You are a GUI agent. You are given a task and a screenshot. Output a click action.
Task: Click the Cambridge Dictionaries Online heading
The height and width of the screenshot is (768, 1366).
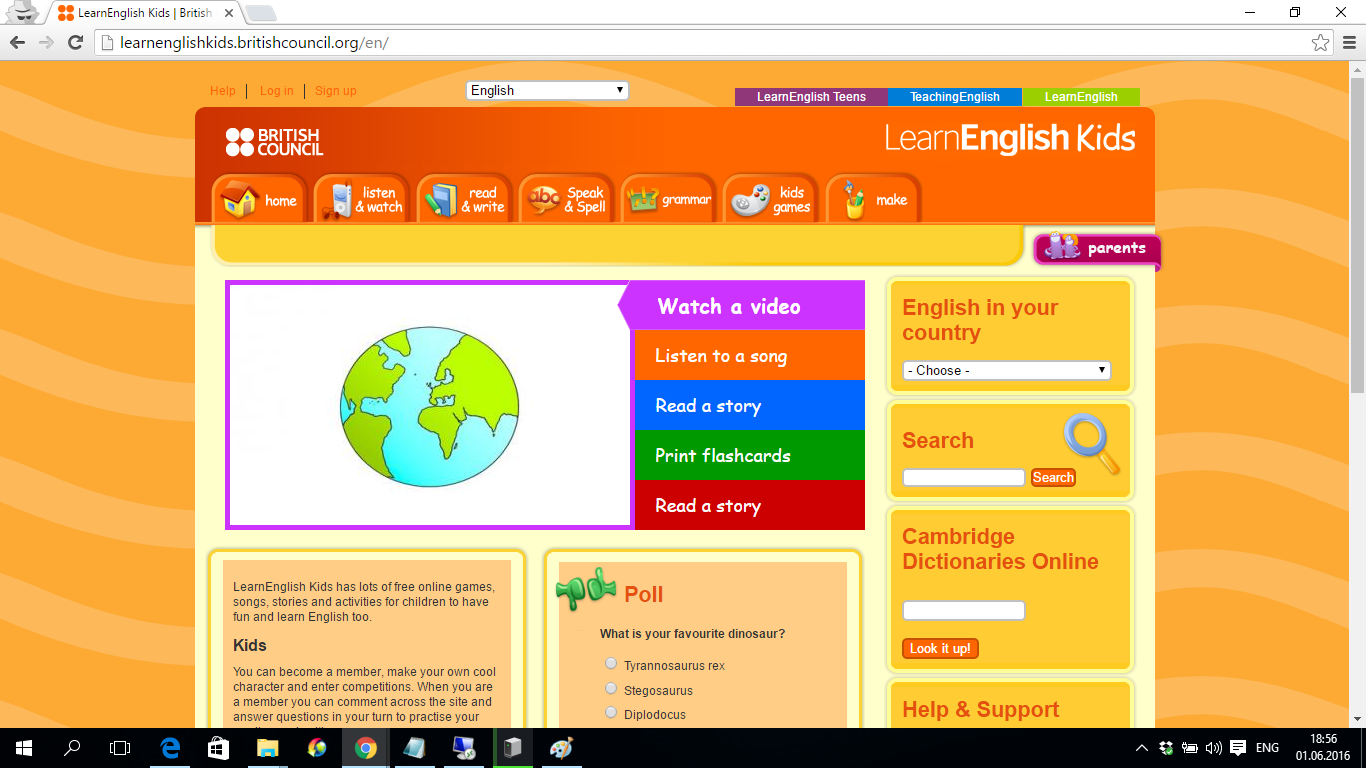1000,549
